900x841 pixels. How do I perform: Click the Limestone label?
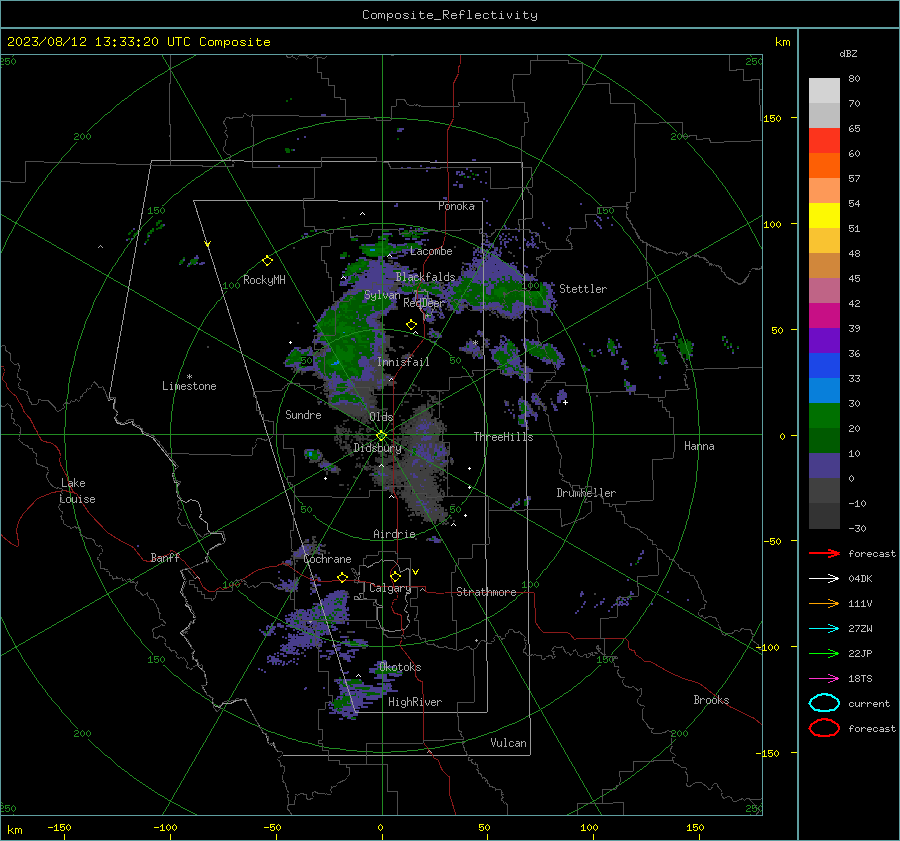pyautogui.click(x=189, y=386)
